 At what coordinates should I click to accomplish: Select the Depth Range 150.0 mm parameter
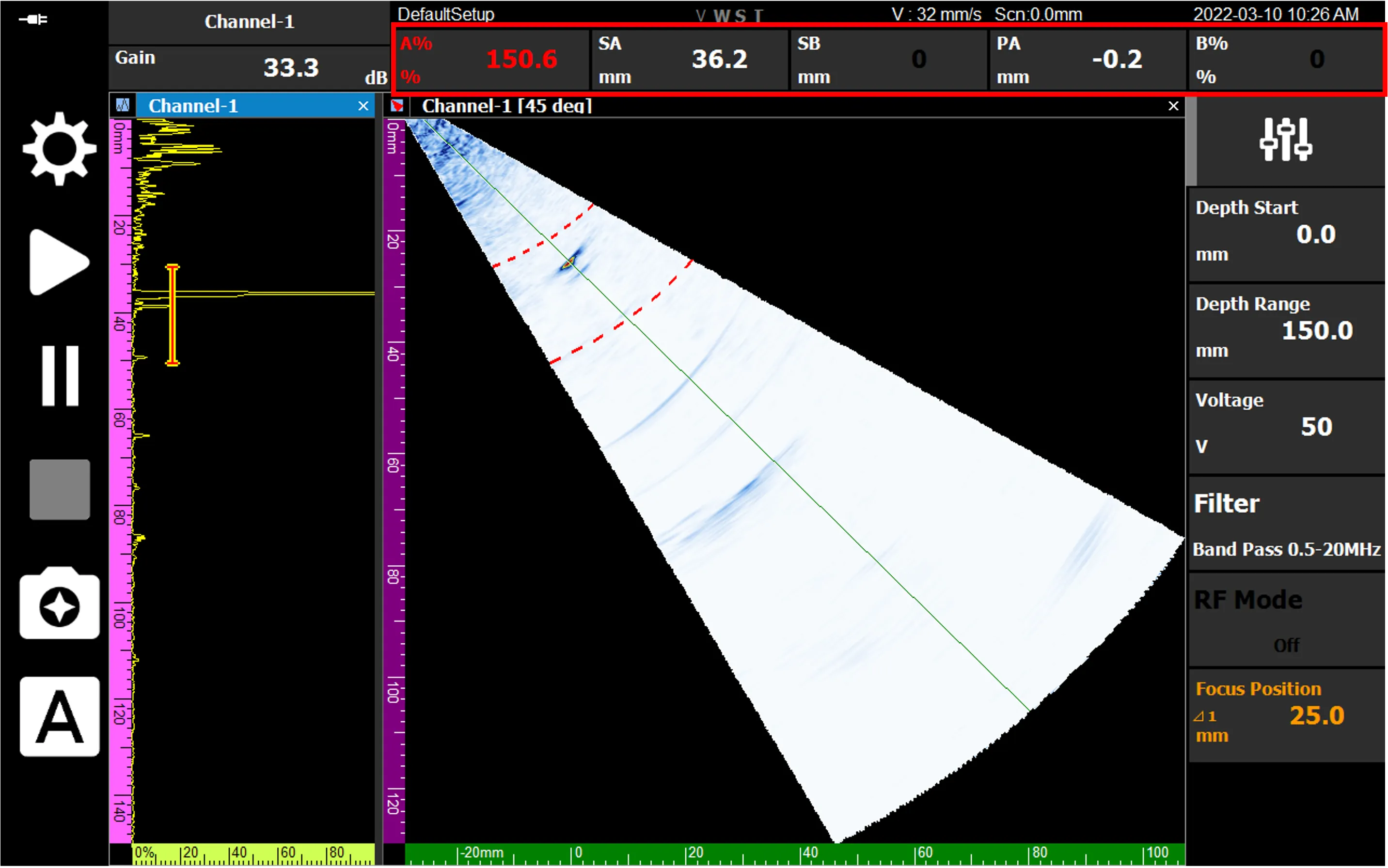tap(1286, 331)
